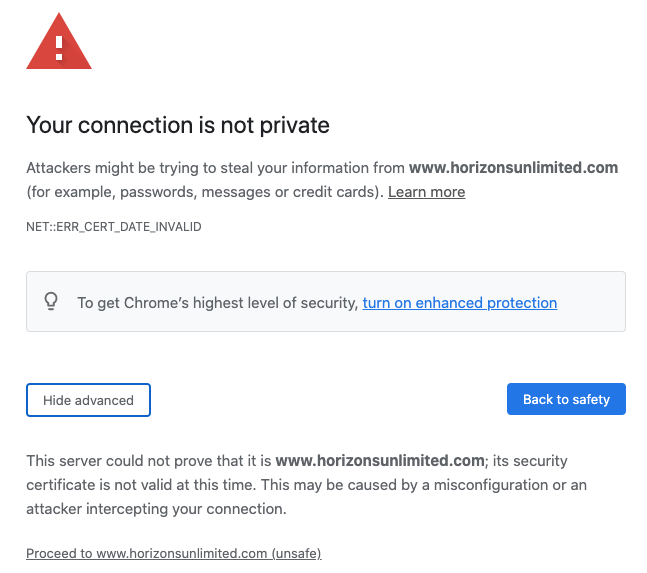Click the steal your information from phrase
647x573 pixels.
(312, 168)
